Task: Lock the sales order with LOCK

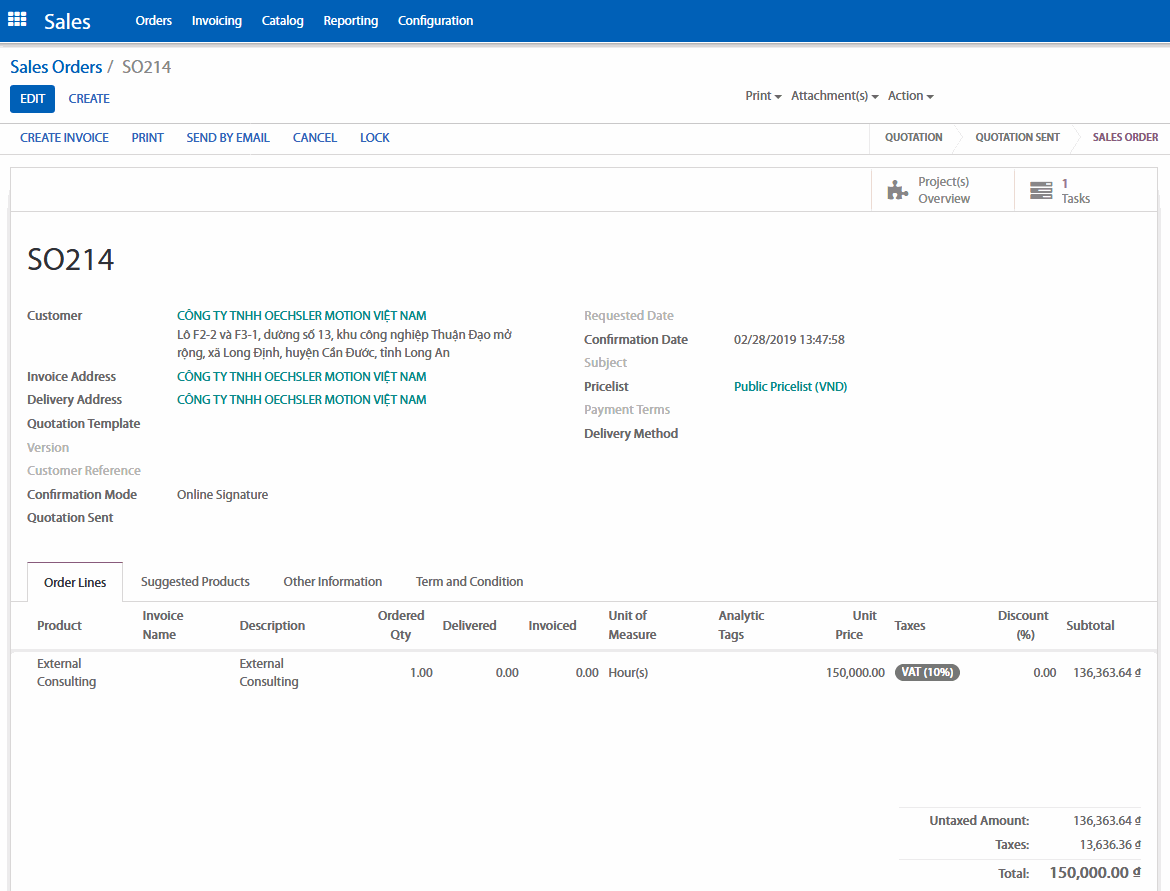Action: click(x=374, y=138)
